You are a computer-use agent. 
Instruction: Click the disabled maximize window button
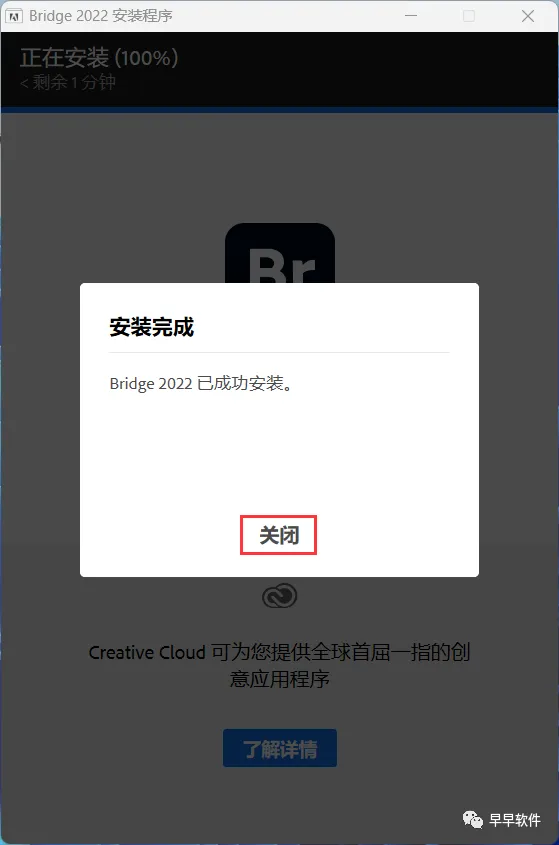point(469,16)
